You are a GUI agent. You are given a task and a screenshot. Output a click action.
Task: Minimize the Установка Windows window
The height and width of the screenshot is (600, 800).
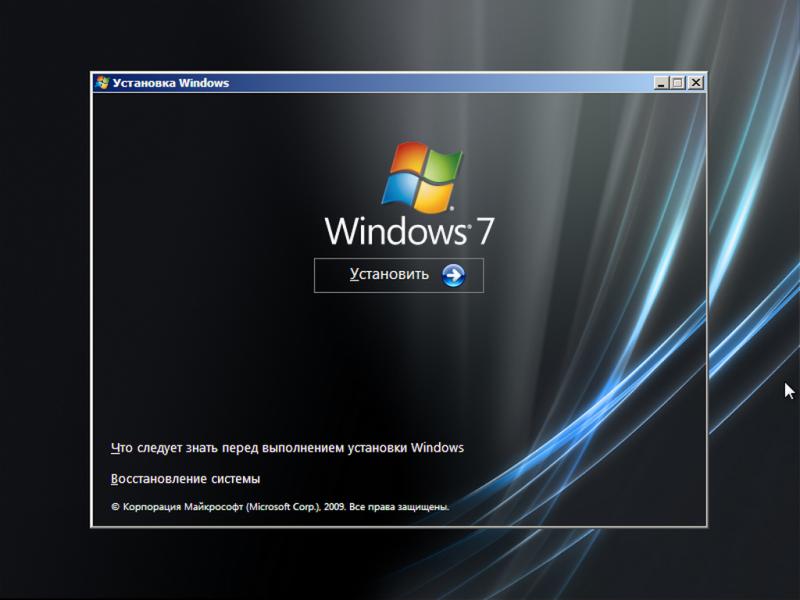coord(661,83)
